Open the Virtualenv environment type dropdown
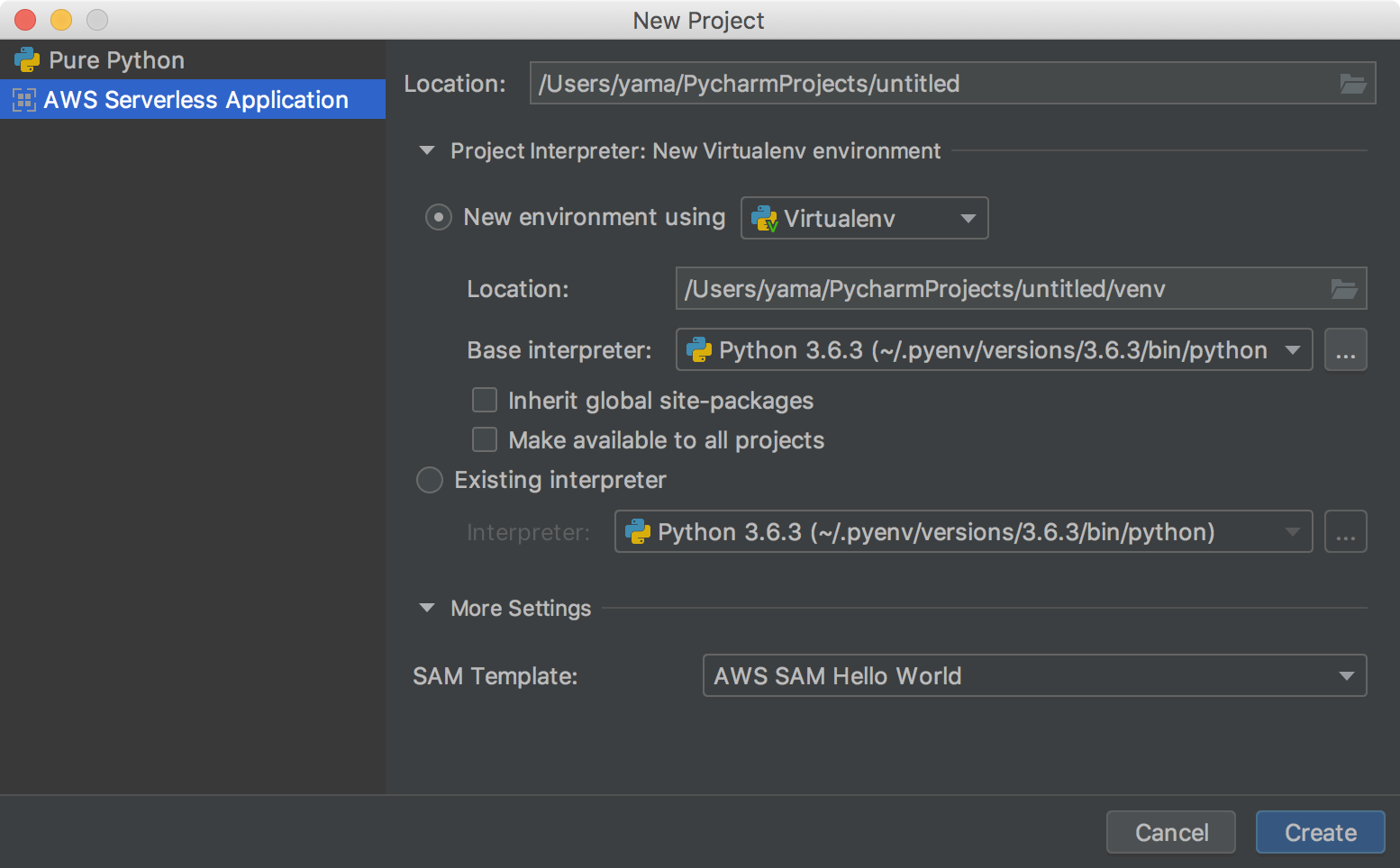The width and height of the screenshot is (1400, 868). 865,218
